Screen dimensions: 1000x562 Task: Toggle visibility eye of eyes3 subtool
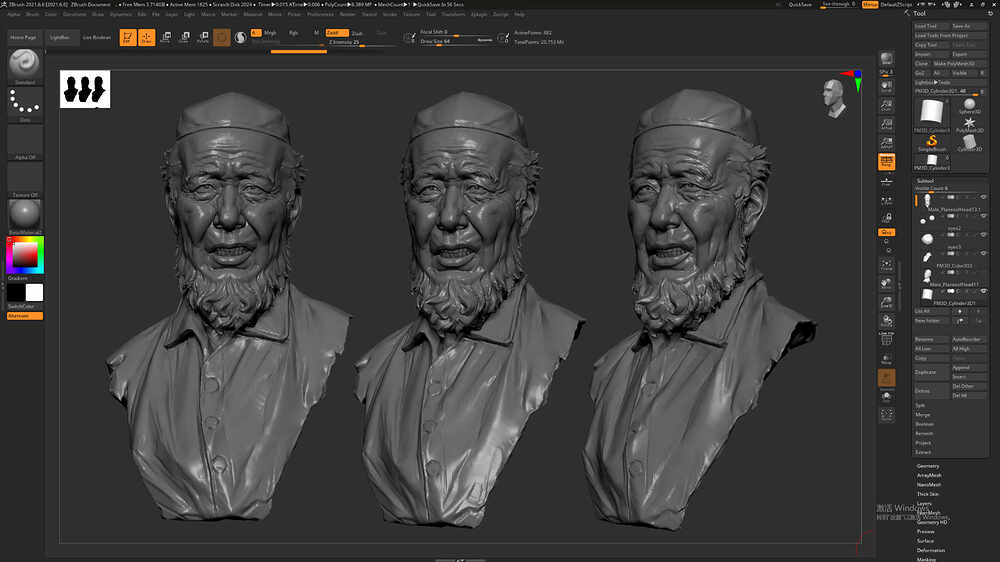(x=983, y=235)
